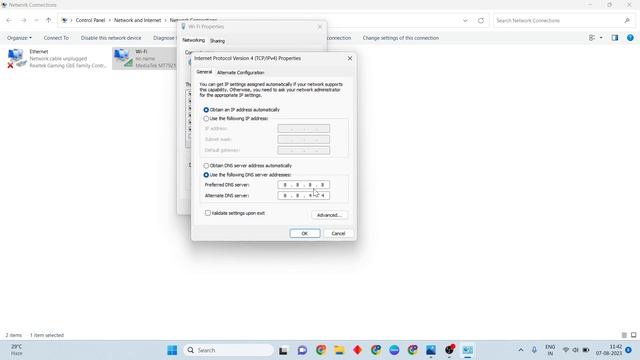
Task: Select the Ethernet adapter icon
Action: (16, 58)
